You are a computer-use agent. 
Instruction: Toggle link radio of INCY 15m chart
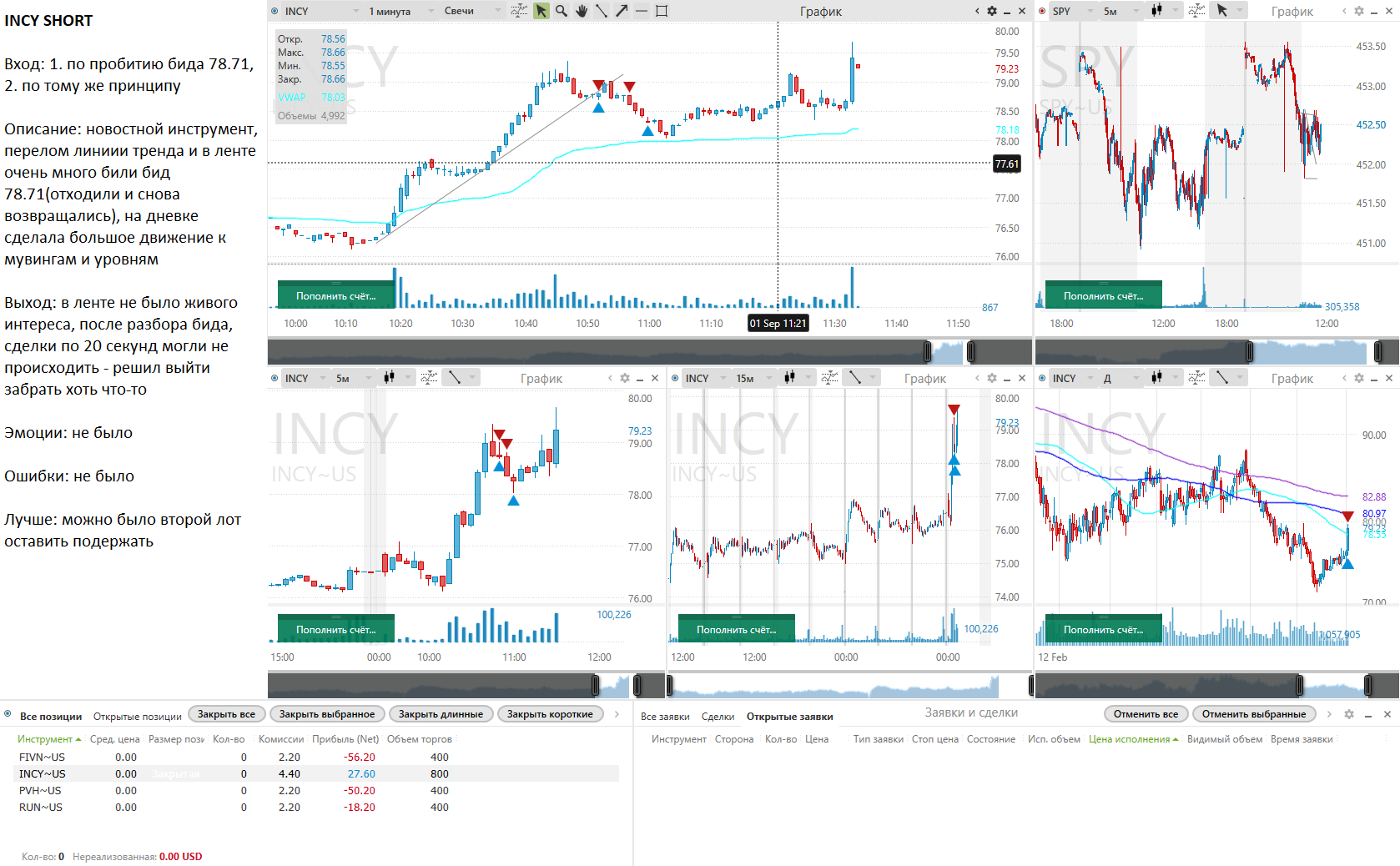[x=675, y=378]
